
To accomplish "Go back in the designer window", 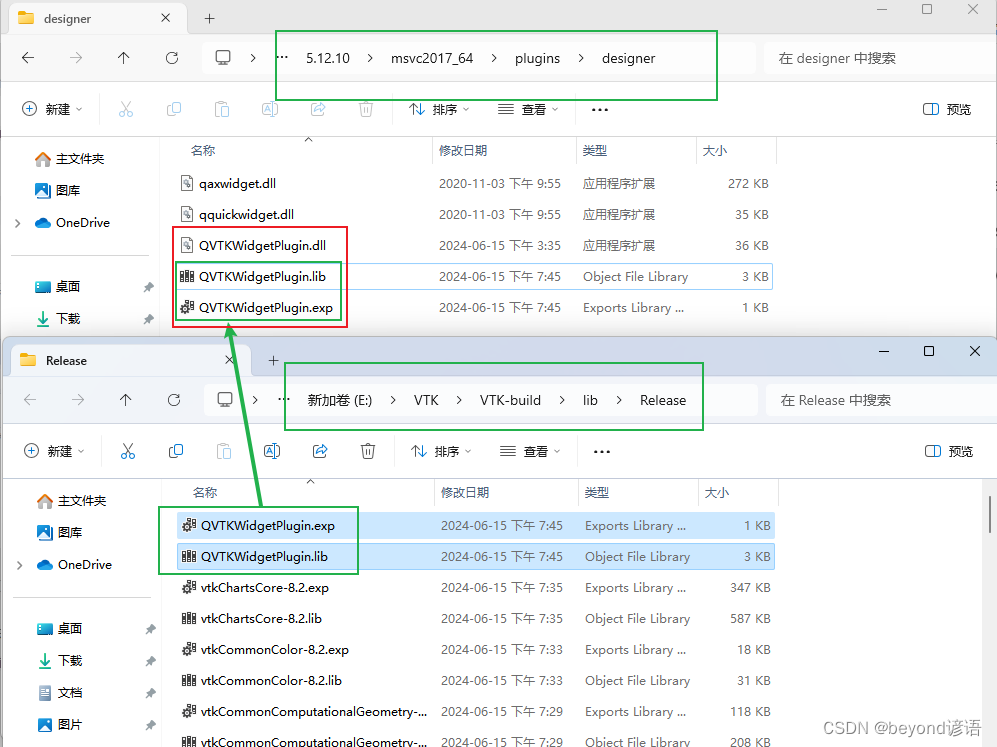I will 28,58.
